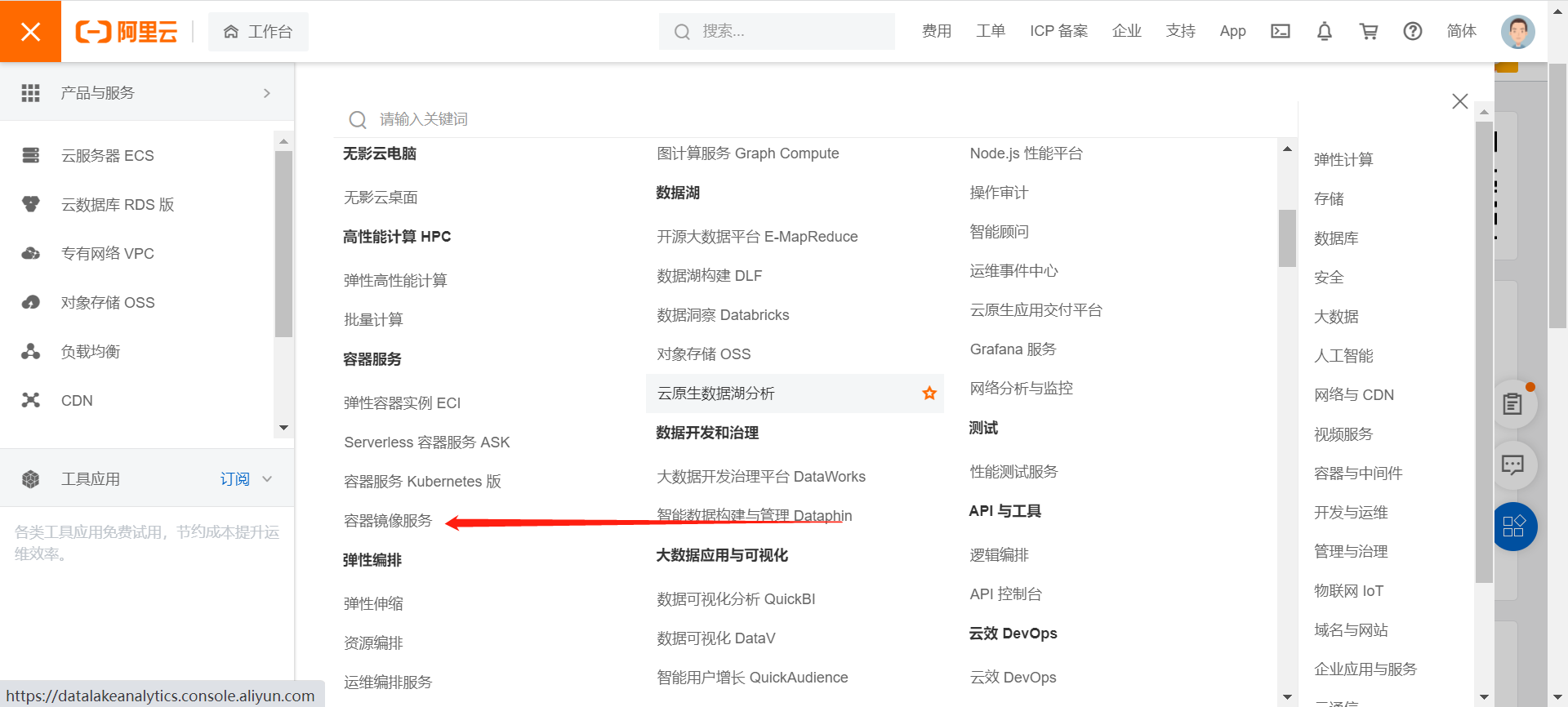Jump to the 大数据 category
This screenshot has width=1568, height=707.
click(x=1336, y=317)
